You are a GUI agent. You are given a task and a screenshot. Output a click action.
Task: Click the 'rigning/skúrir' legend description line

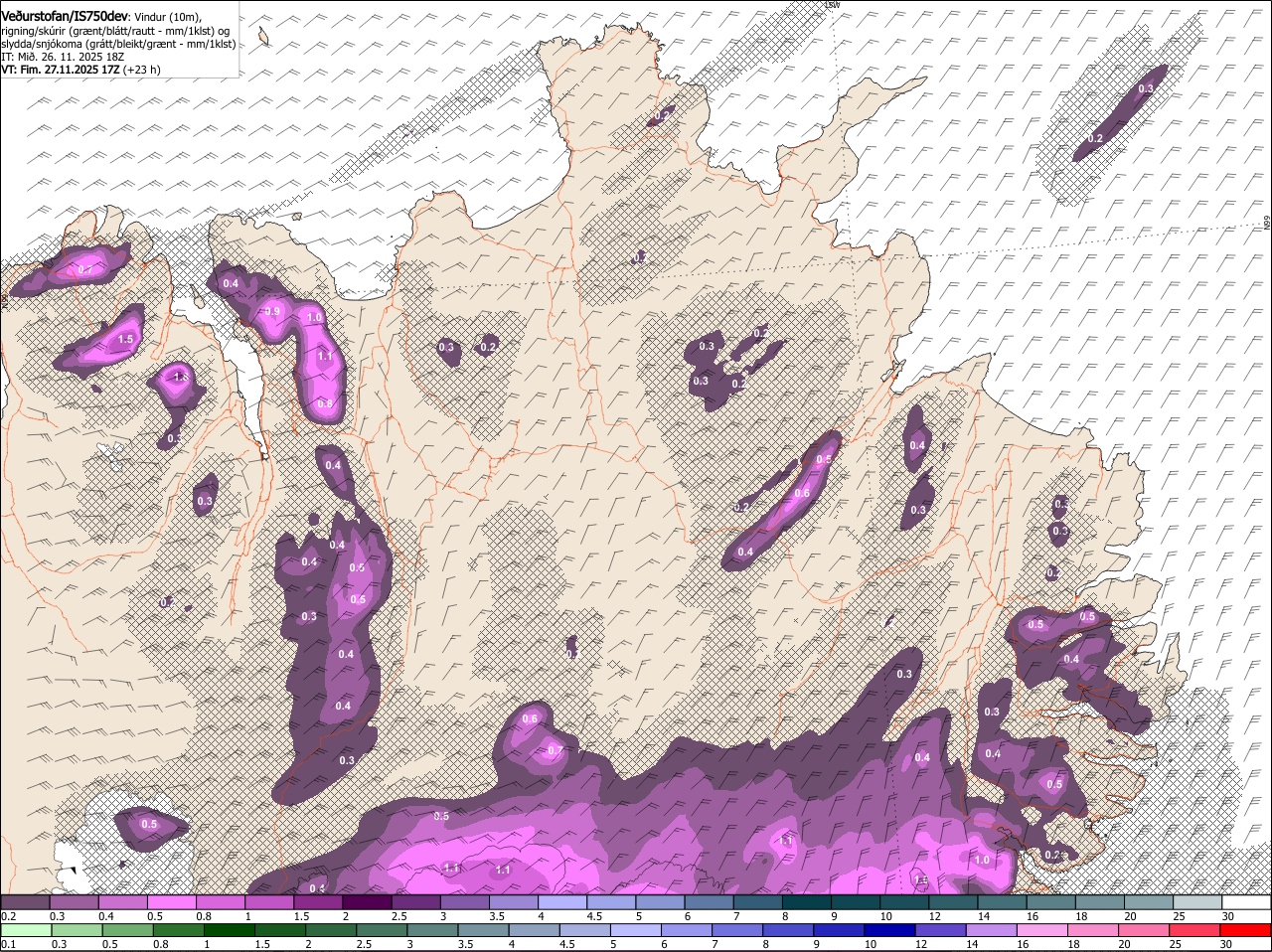[x=115, y=31]
